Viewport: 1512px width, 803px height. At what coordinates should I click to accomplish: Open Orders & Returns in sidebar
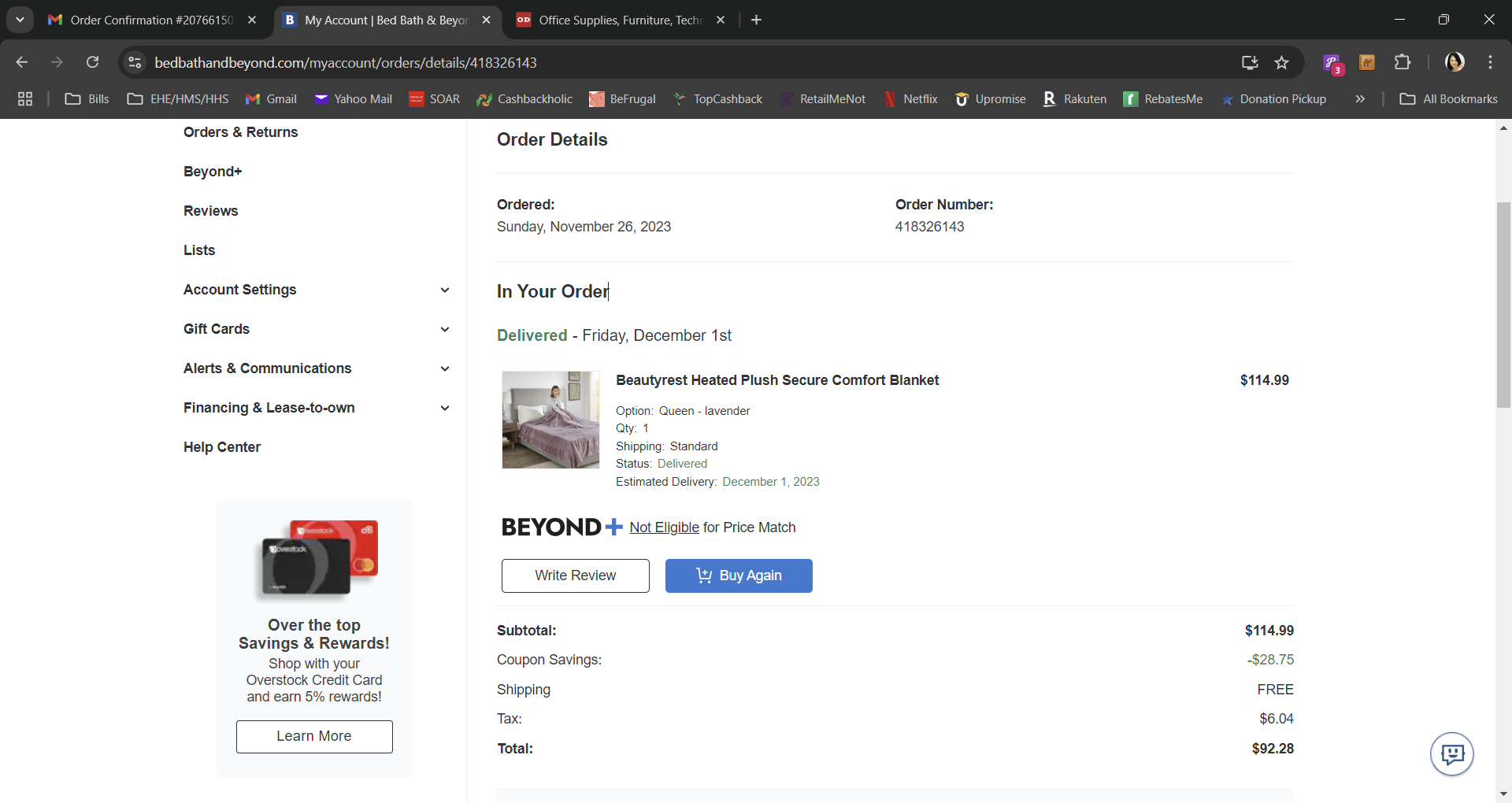click(x=241, y=132)
